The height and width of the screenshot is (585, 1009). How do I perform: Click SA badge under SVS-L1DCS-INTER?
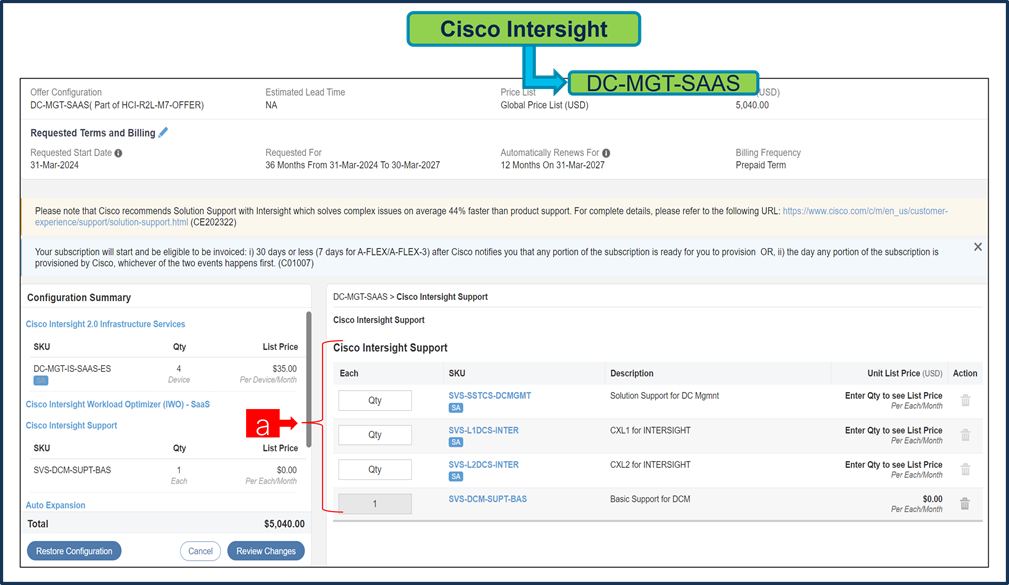[456, 442]
